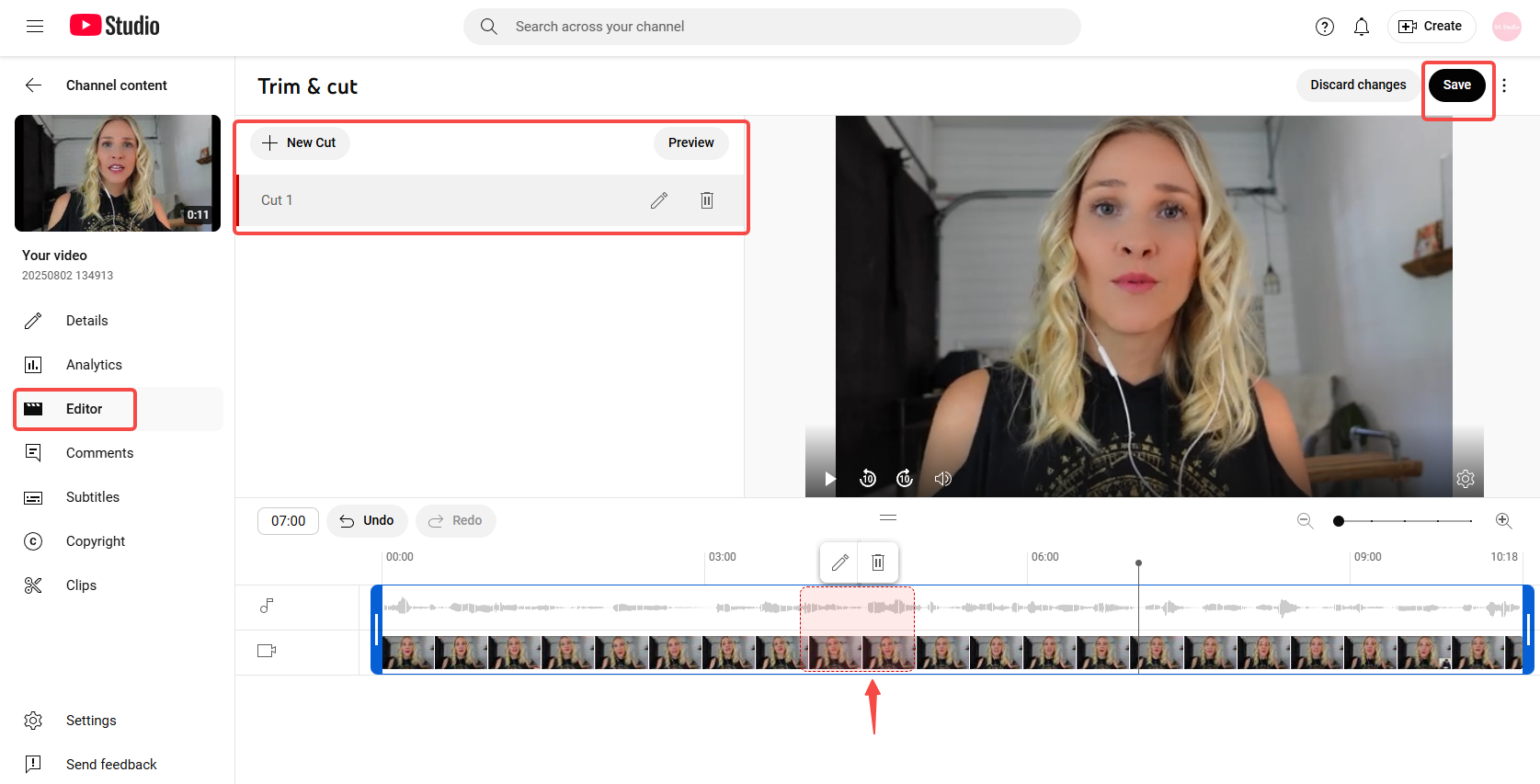
Task: Save the trim changes
Action: coord(1456,85)
